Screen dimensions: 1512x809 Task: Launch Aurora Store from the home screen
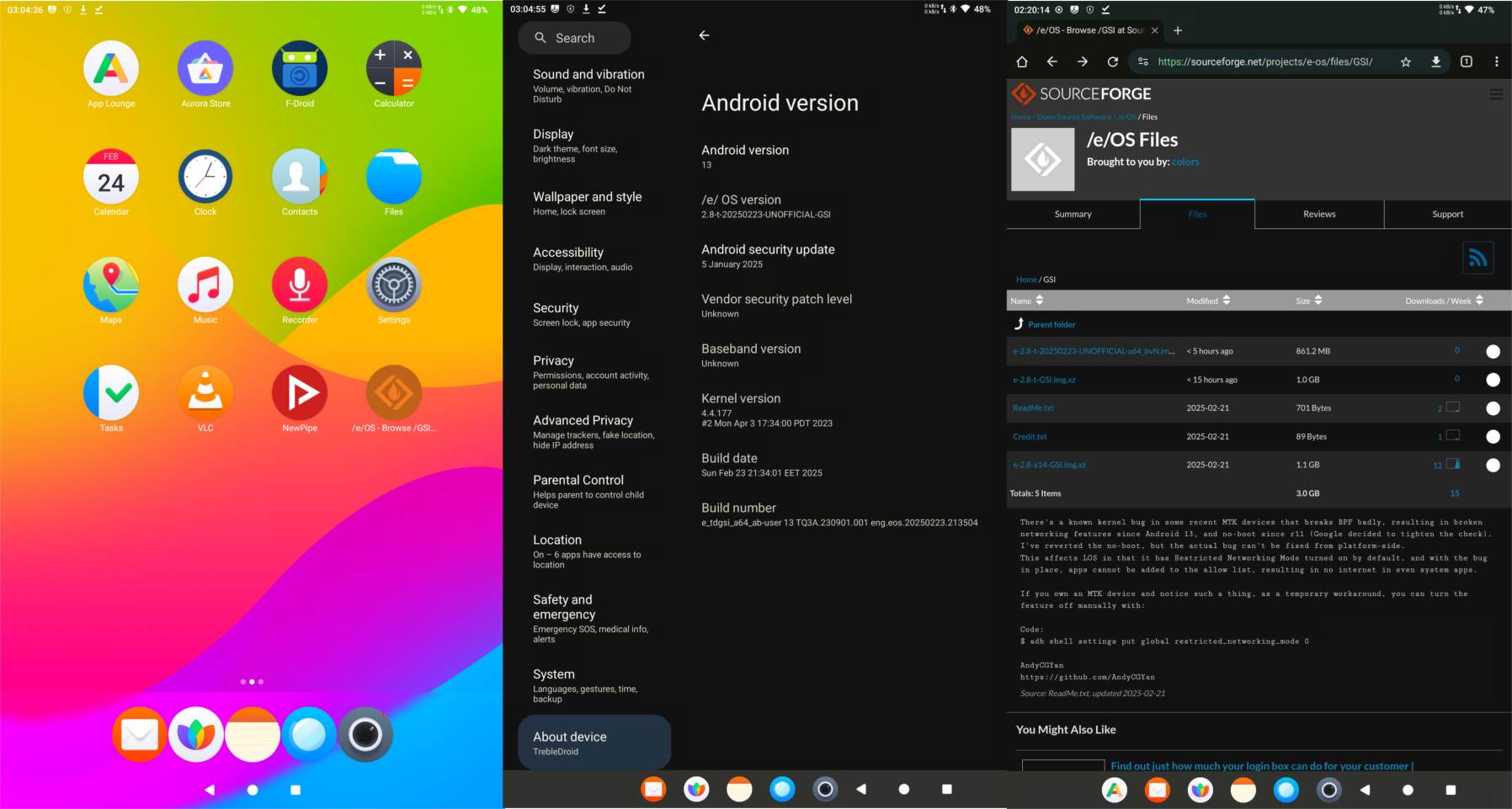pos(205,69)
